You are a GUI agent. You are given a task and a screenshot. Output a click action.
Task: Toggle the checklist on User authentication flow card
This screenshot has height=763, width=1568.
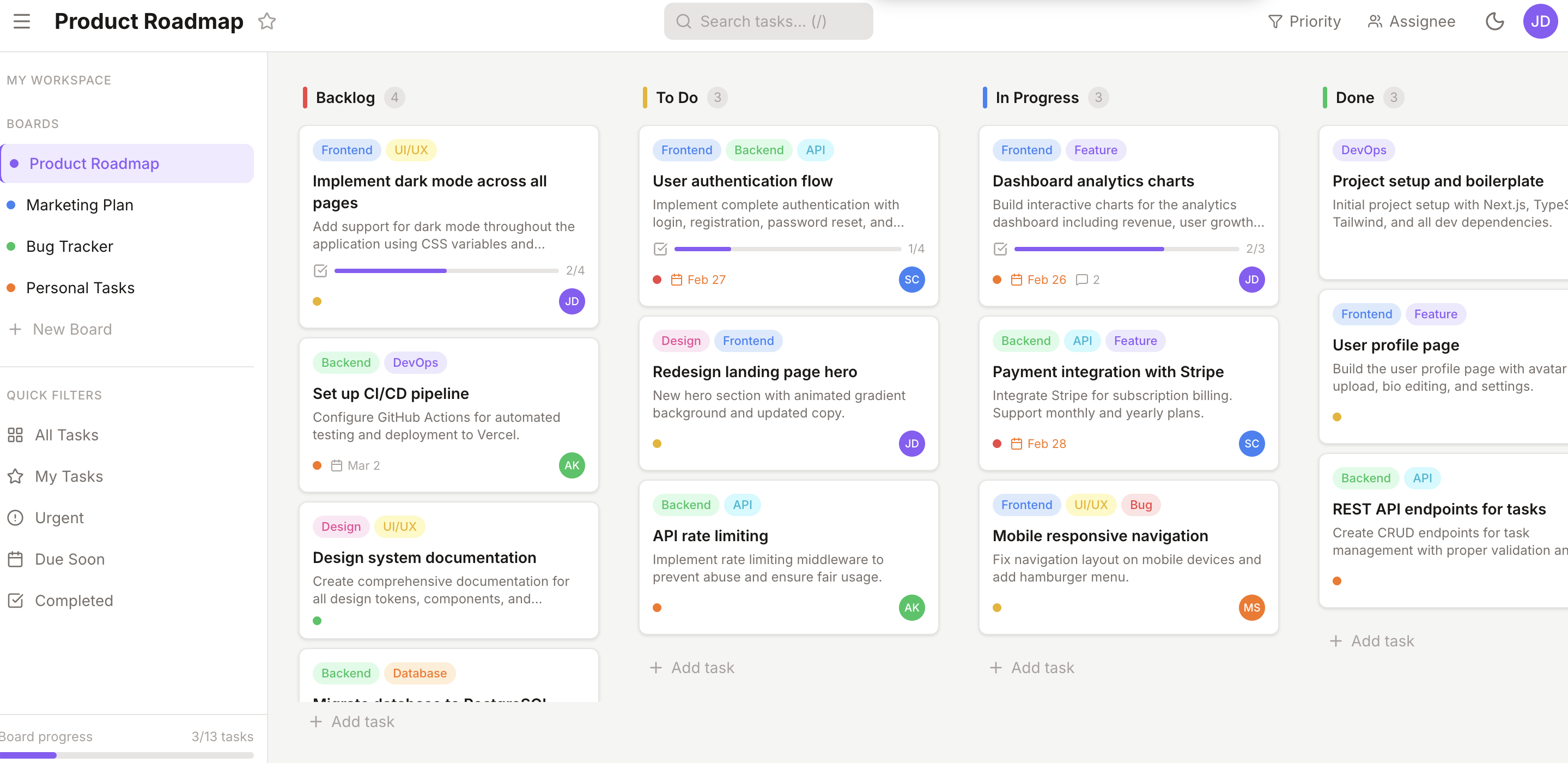click(660, 249)
